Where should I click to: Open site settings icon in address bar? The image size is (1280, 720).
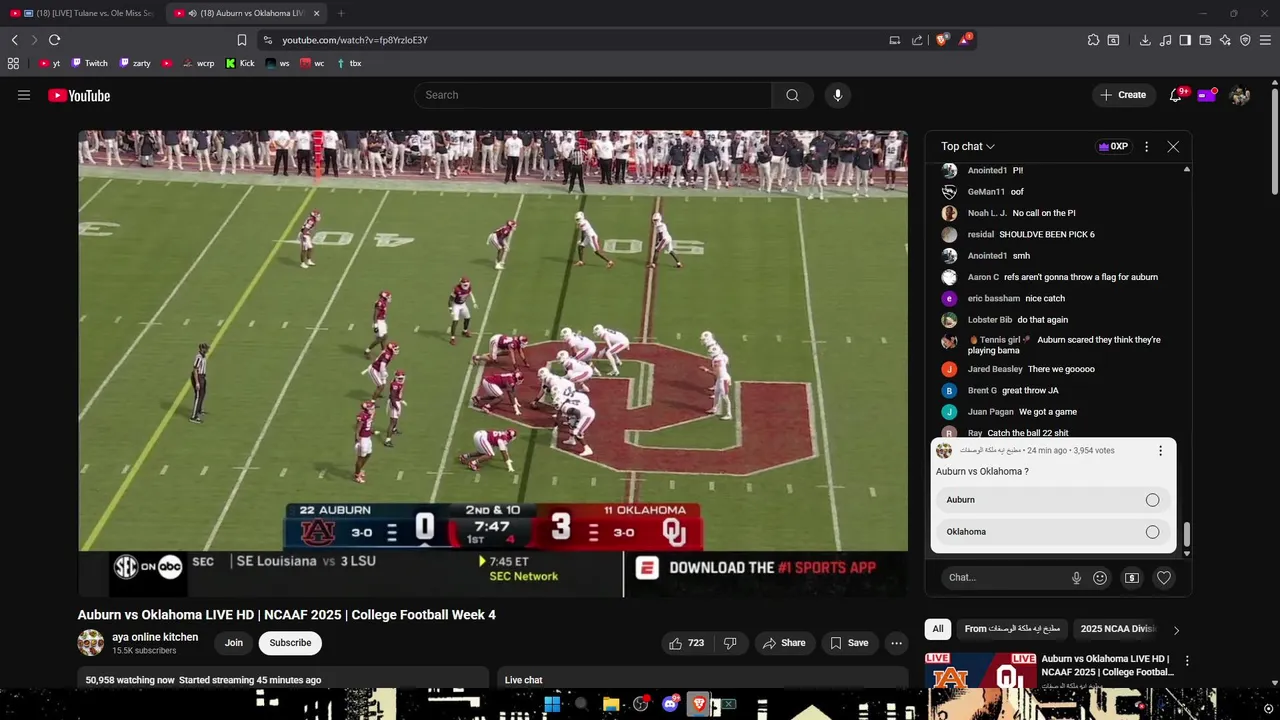pyautogui.click(x=268, y=40)
